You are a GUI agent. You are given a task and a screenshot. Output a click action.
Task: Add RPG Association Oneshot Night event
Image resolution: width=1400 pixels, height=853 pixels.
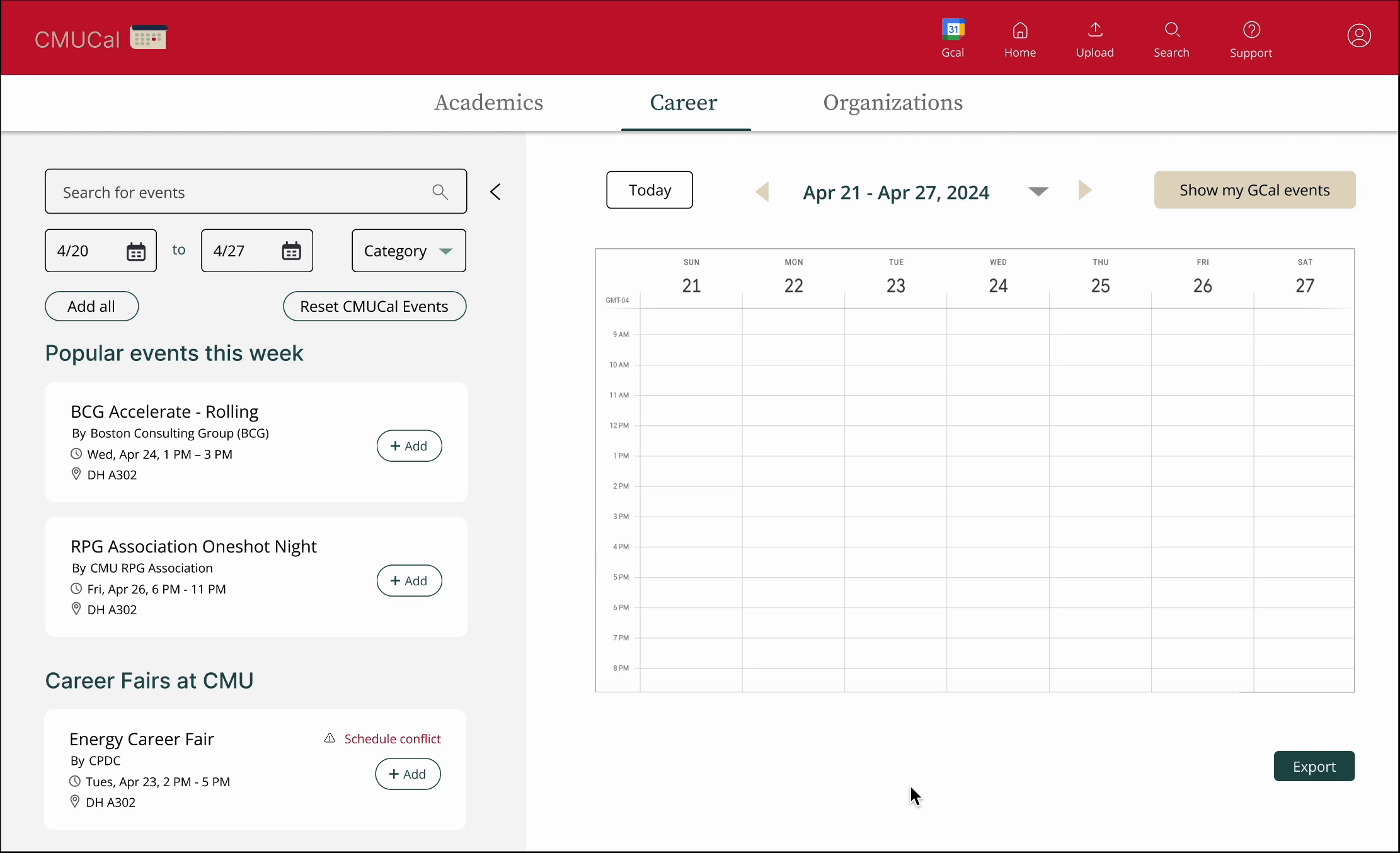coord(410,581)
